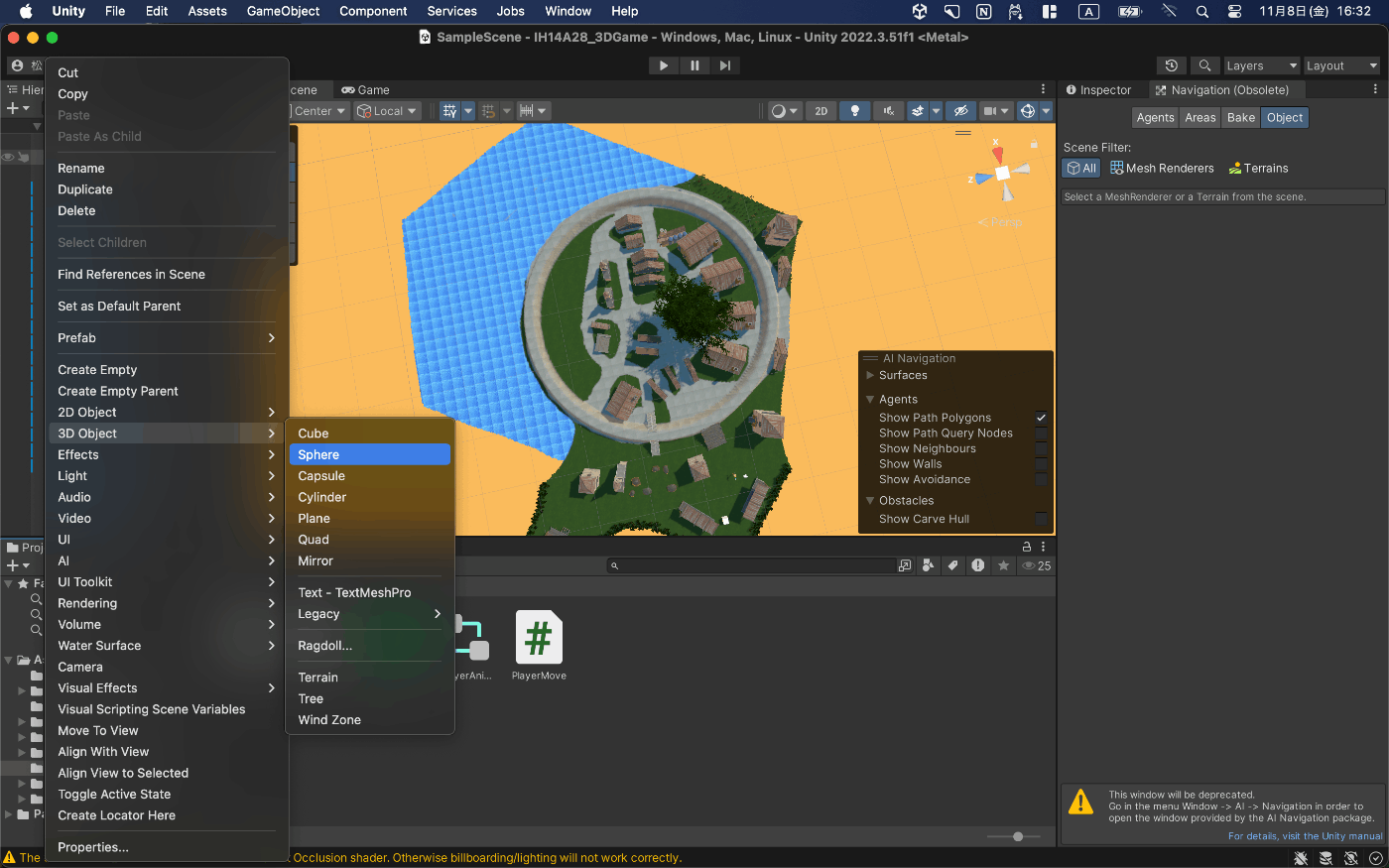The height and width of the screenshot is (868, 1389).
Task: Toggle Show Path Polygons checkbox
Action: coord(1042,418)
